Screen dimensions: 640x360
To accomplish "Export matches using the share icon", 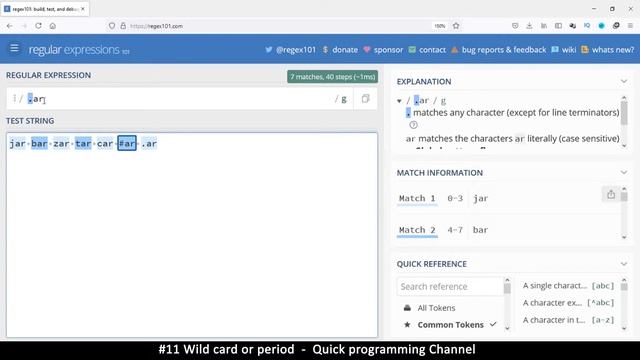I will [611, 194].
